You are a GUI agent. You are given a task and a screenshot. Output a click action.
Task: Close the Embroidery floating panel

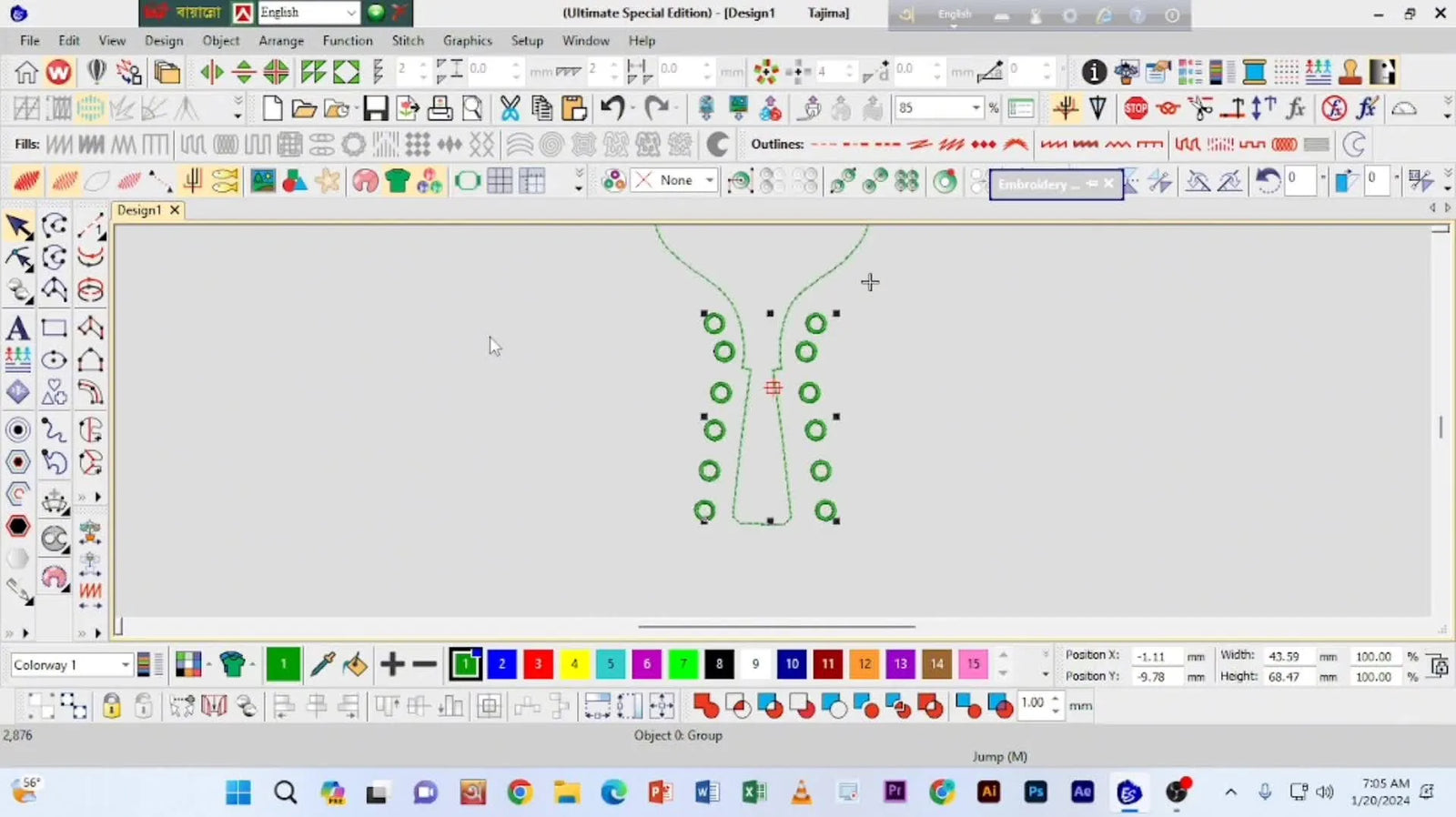click(x=1108, y=184)
